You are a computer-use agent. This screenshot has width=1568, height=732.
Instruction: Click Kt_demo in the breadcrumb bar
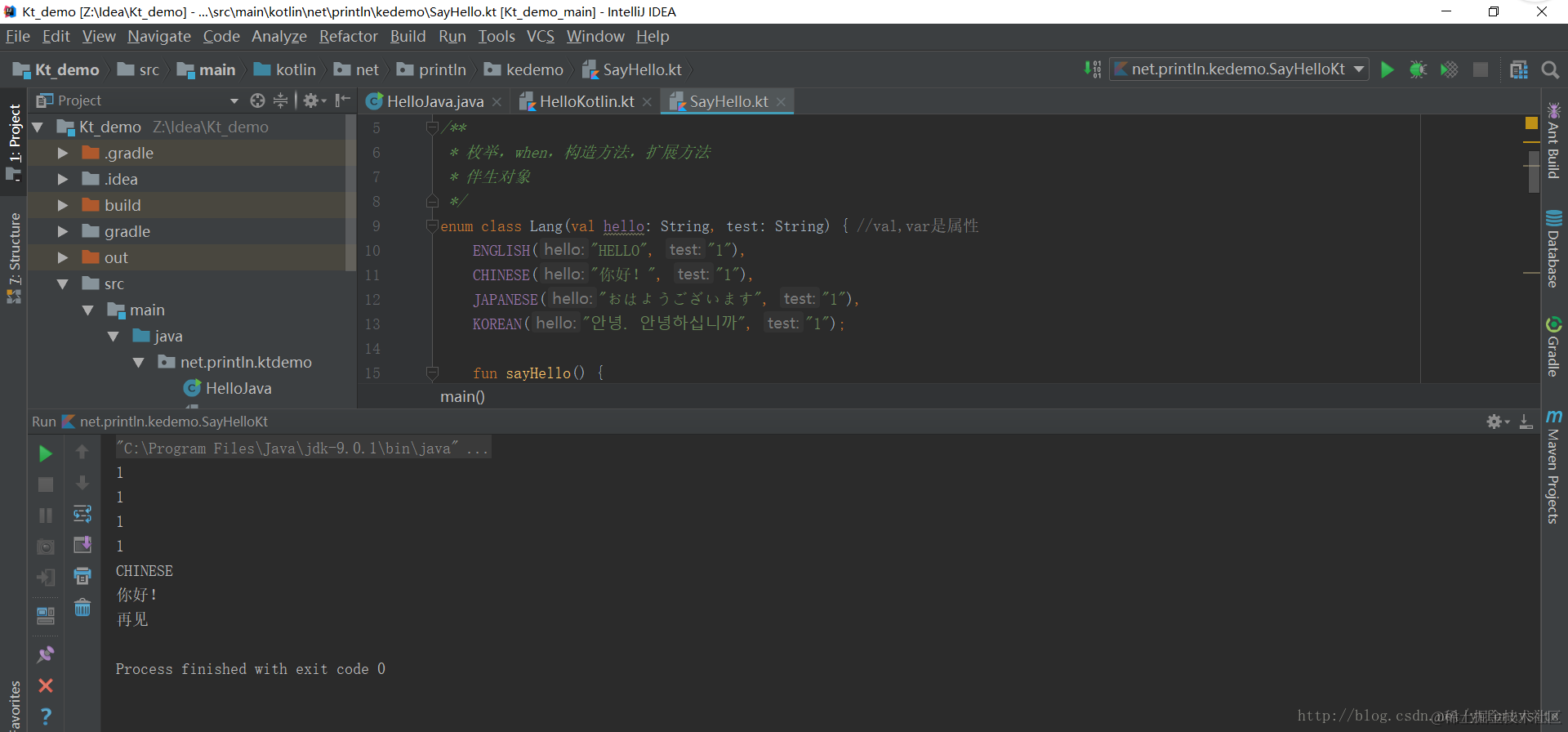pos(56,69)
